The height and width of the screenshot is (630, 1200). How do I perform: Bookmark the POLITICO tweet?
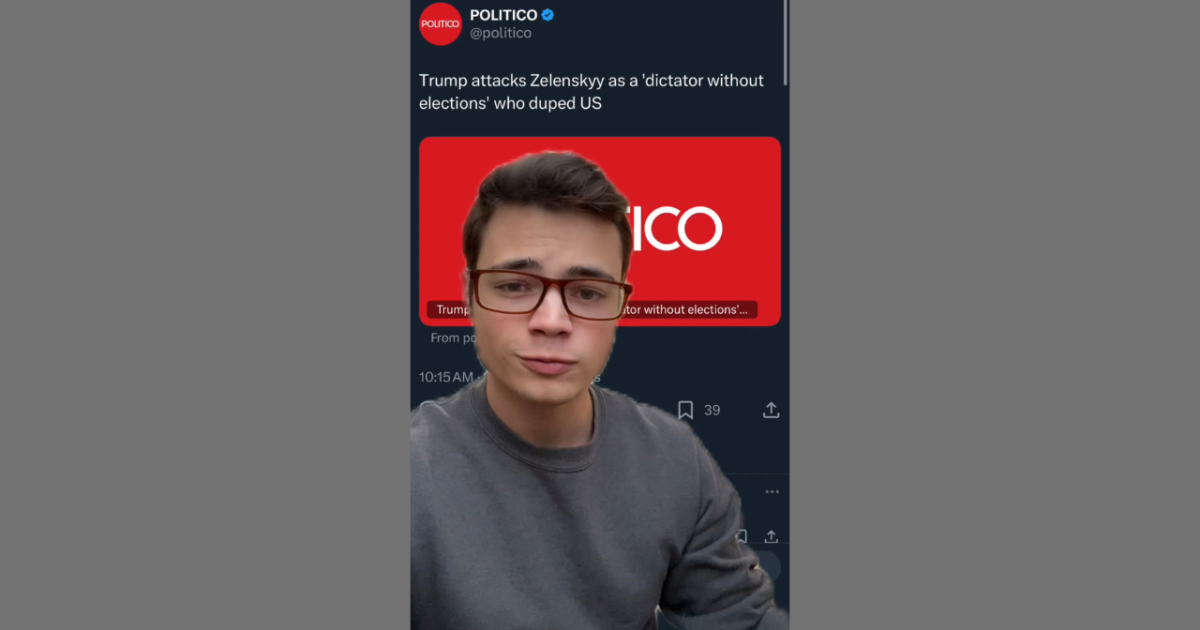coord(685,410)
